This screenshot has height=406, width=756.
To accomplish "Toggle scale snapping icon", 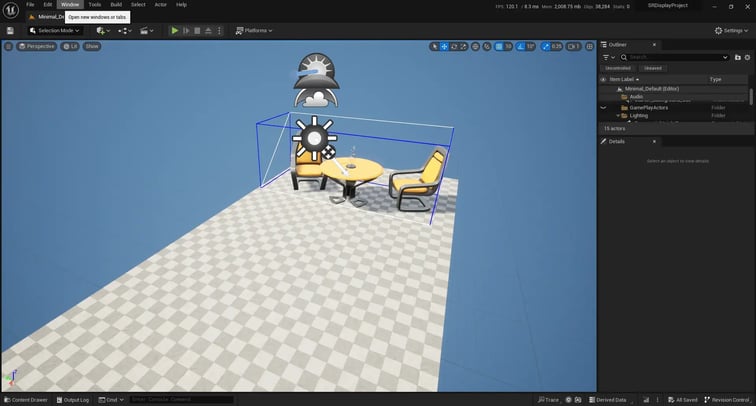I will tap(546, 46).
